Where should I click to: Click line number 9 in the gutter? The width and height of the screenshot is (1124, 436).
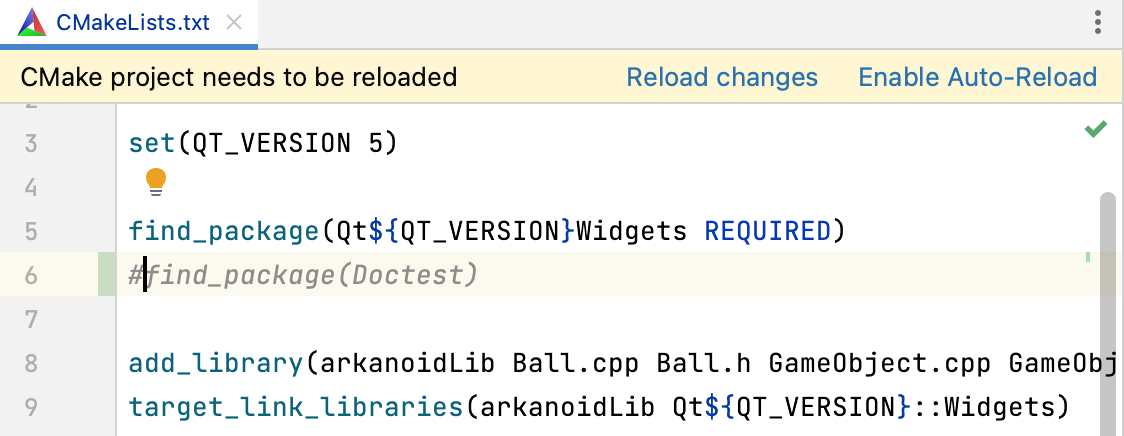(30, 407)
